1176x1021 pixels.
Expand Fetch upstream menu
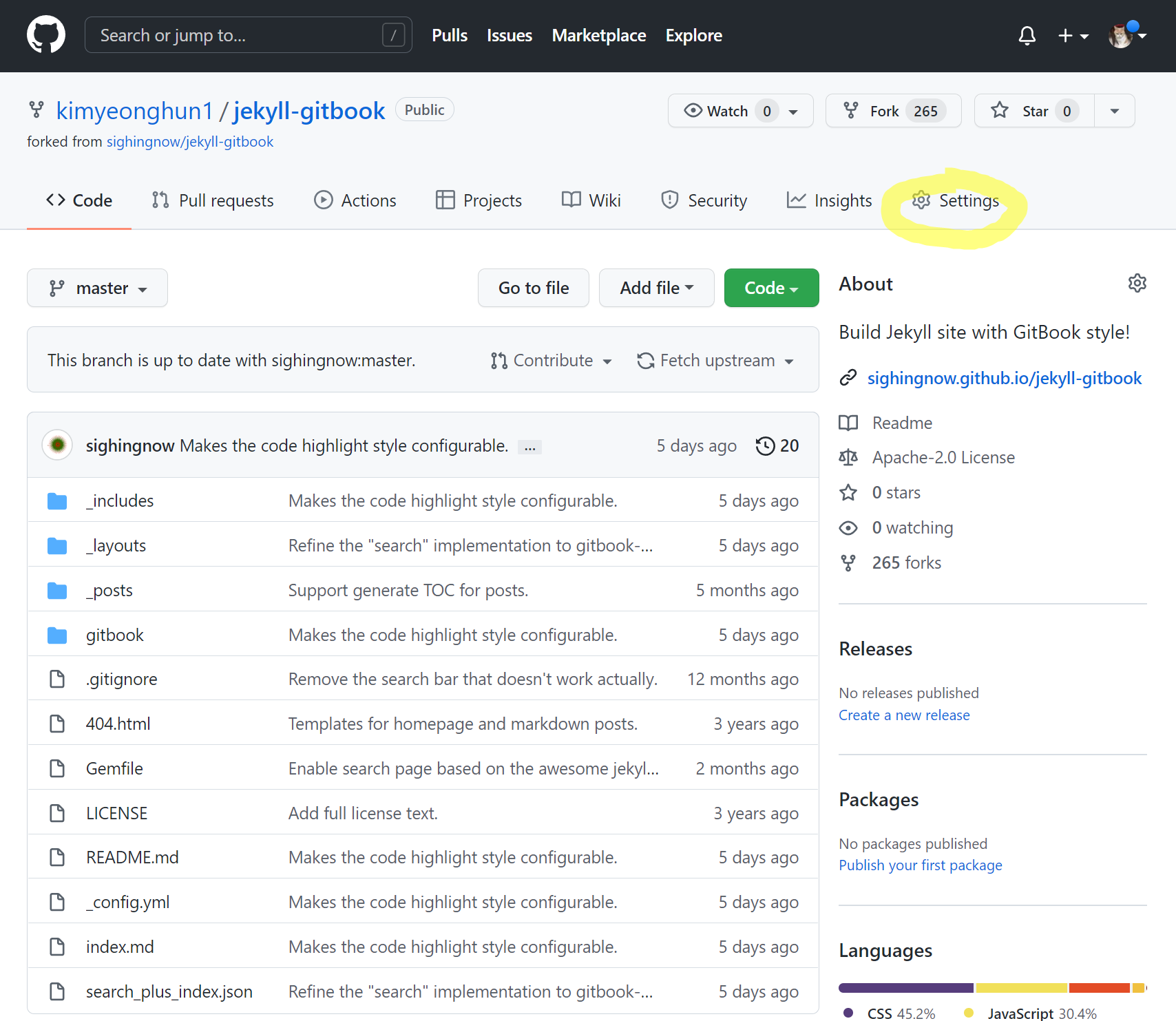(x=715, y=361)
